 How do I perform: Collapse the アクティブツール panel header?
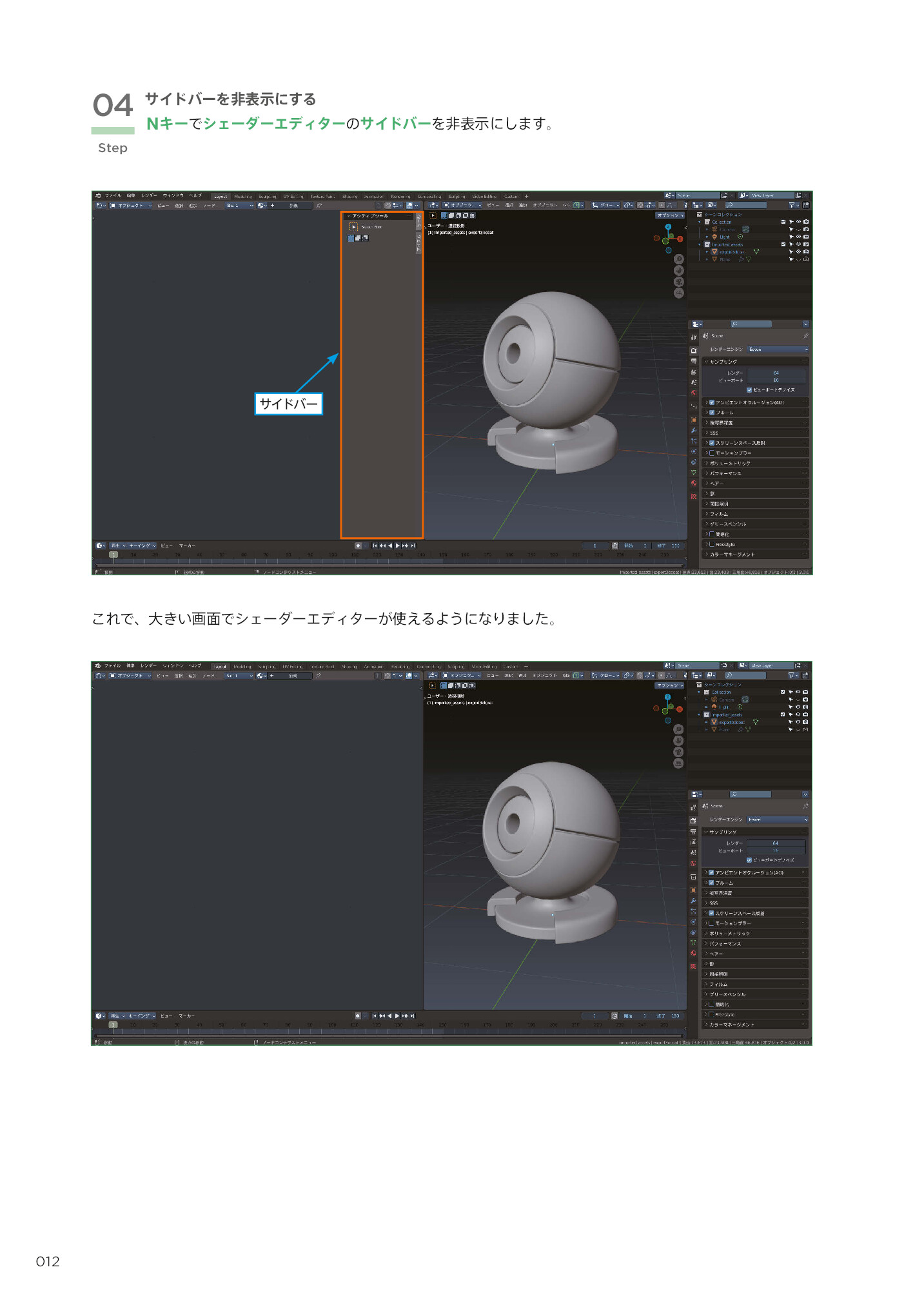click(x=370, y=216)
